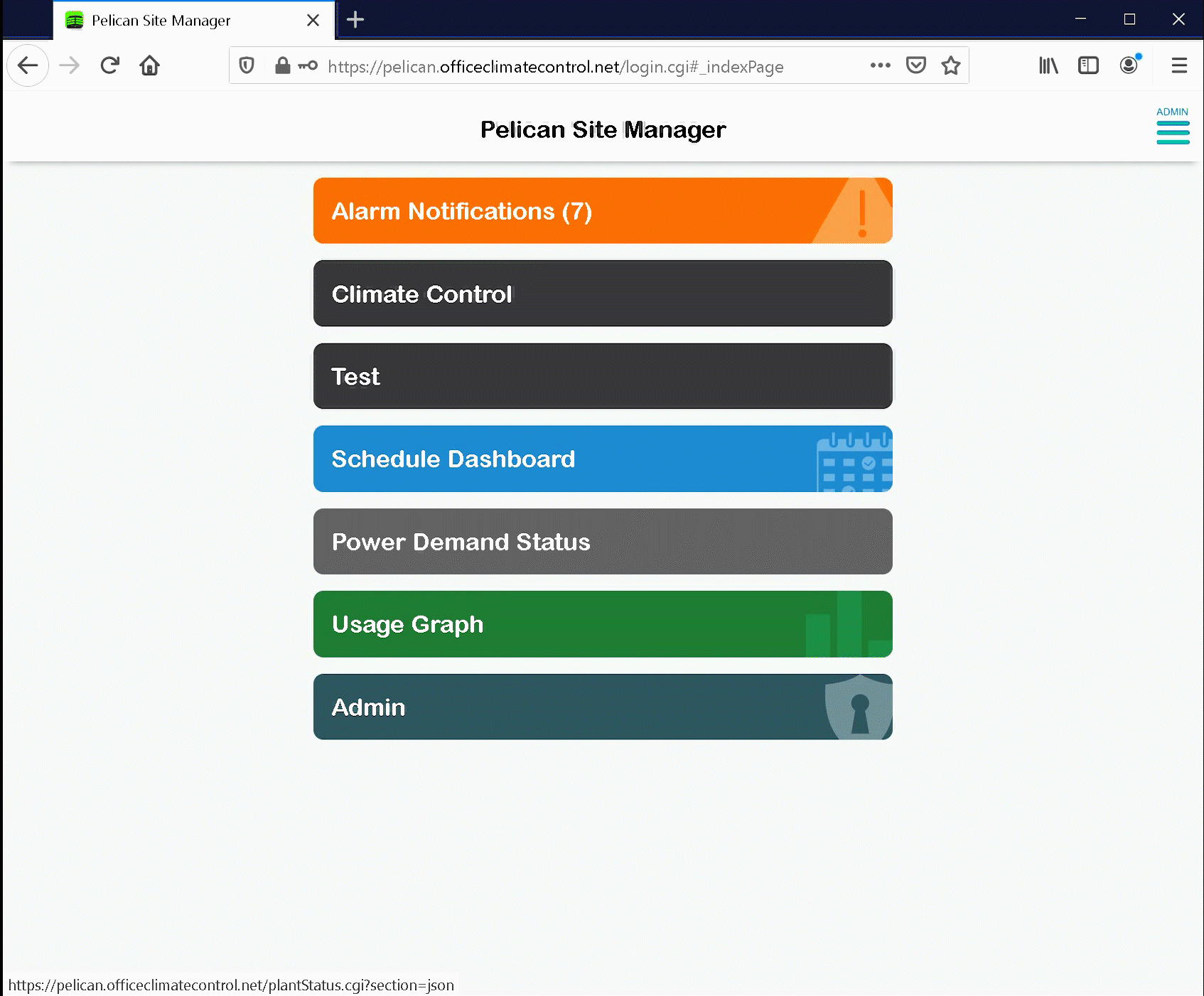Image resolution: width=1204 pixels, height=996 pixels.
Task: Open the Admin section
Action: [x=603, y=707]
